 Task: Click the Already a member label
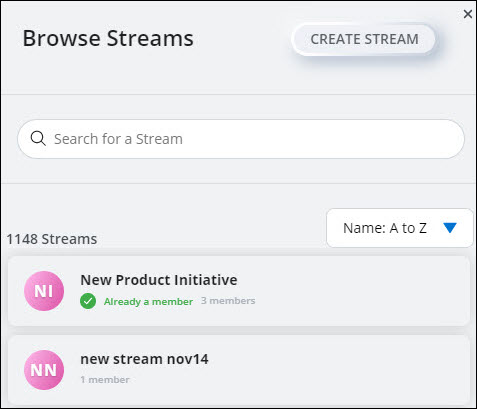pyautogui.click(x=148, y=302)
